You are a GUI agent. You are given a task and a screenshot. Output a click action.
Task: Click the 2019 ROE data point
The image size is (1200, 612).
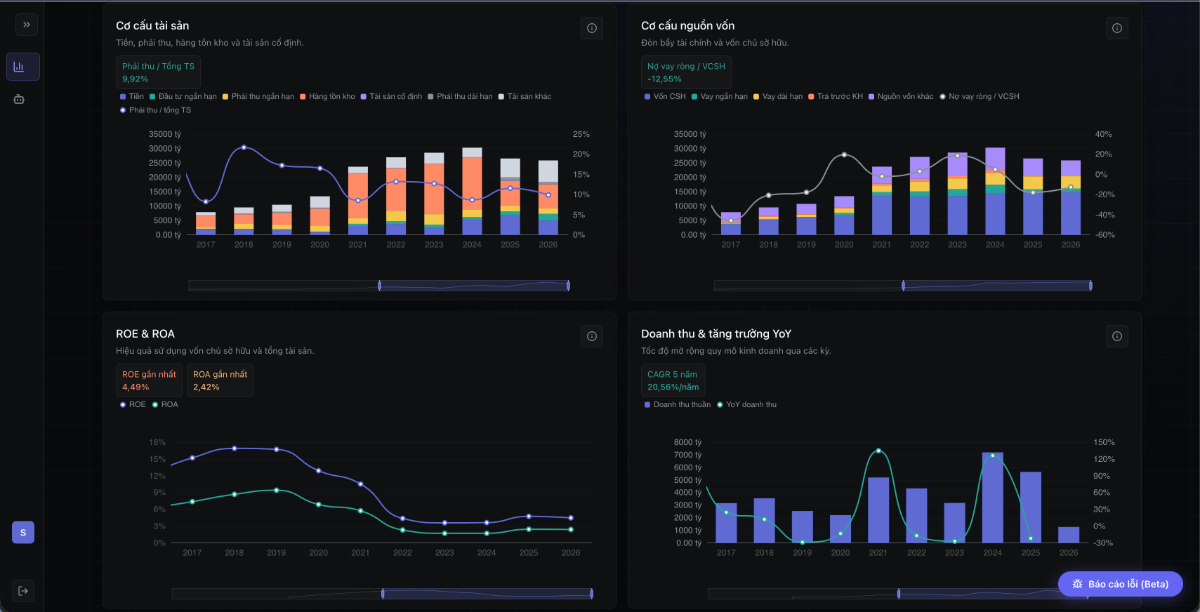click(277, 449)
